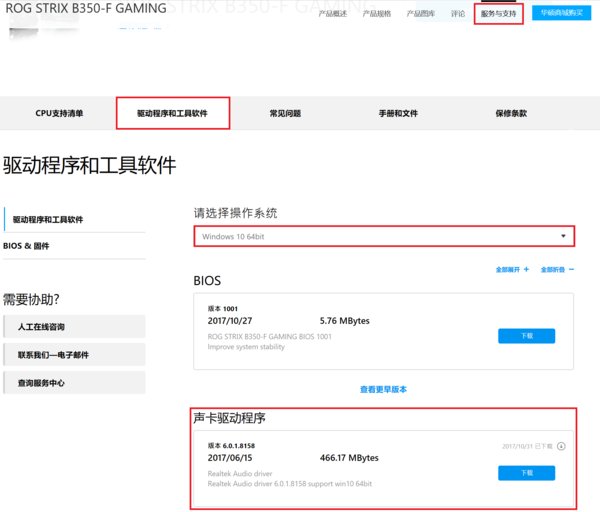Click the 5.76 MBytes file size

344,321
